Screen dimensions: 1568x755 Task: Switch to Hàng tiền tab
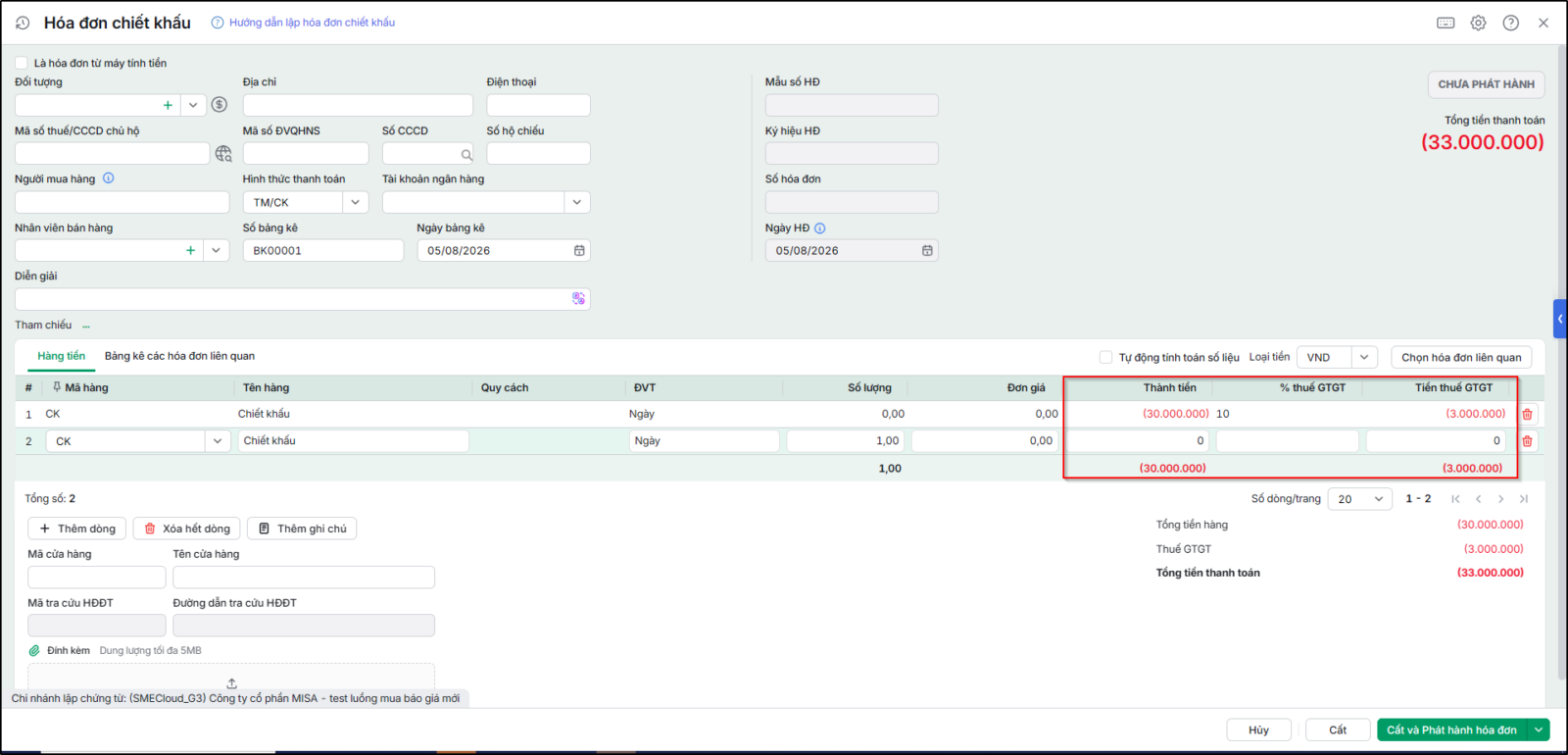[62, 356]
